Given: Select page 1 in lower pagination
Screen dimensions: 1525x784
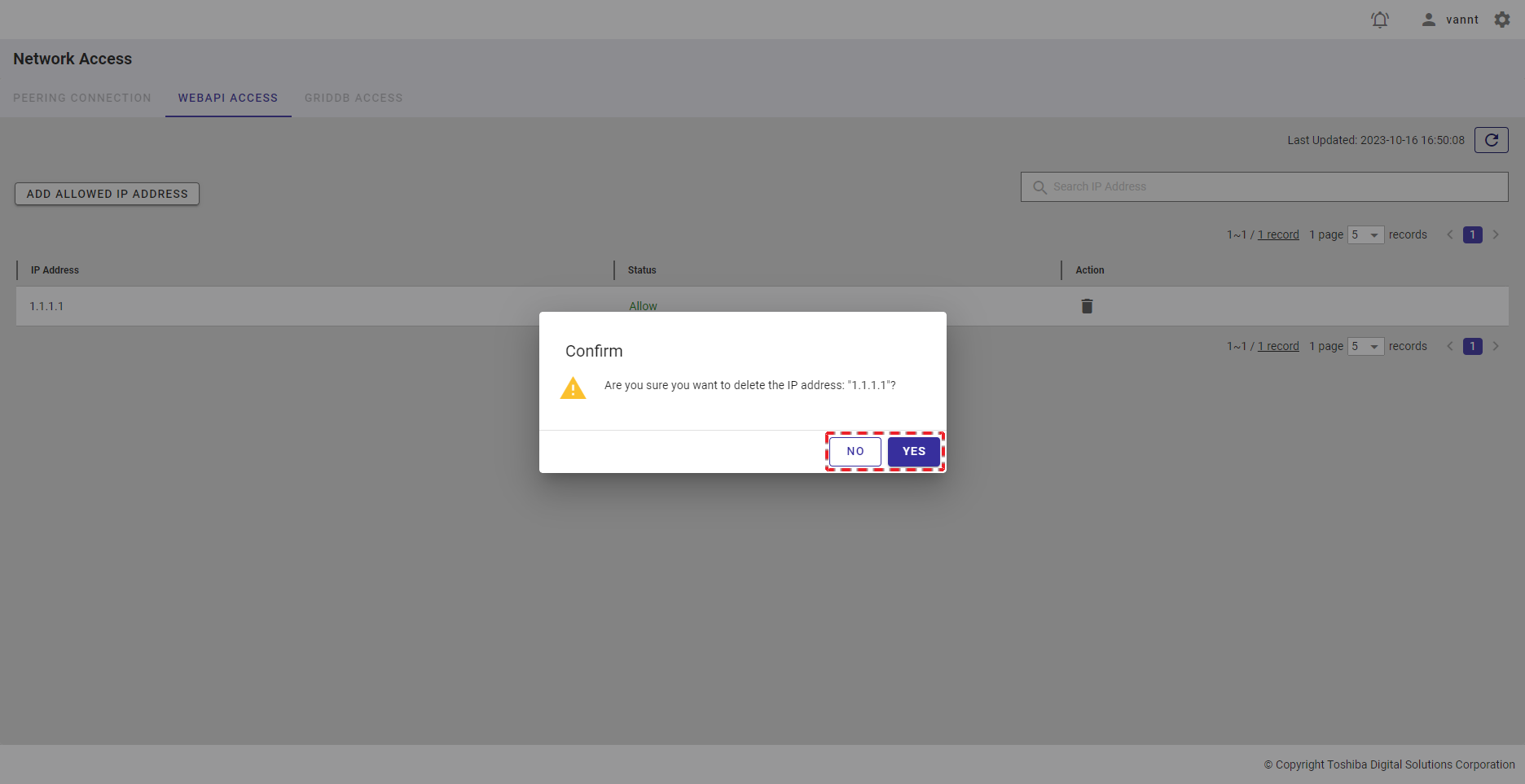Looking at the screenshot, I should tap(1473, 346).
